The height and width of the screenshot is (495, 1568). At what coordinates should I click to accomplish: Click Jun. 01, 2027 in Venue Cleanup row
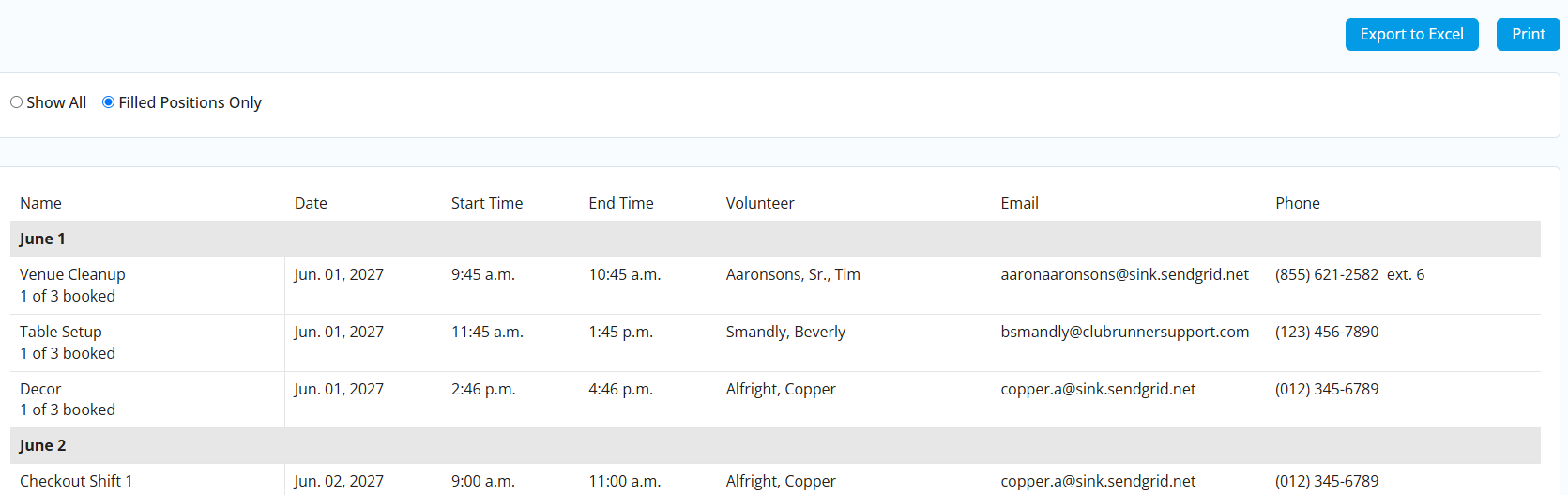[339, 274]
